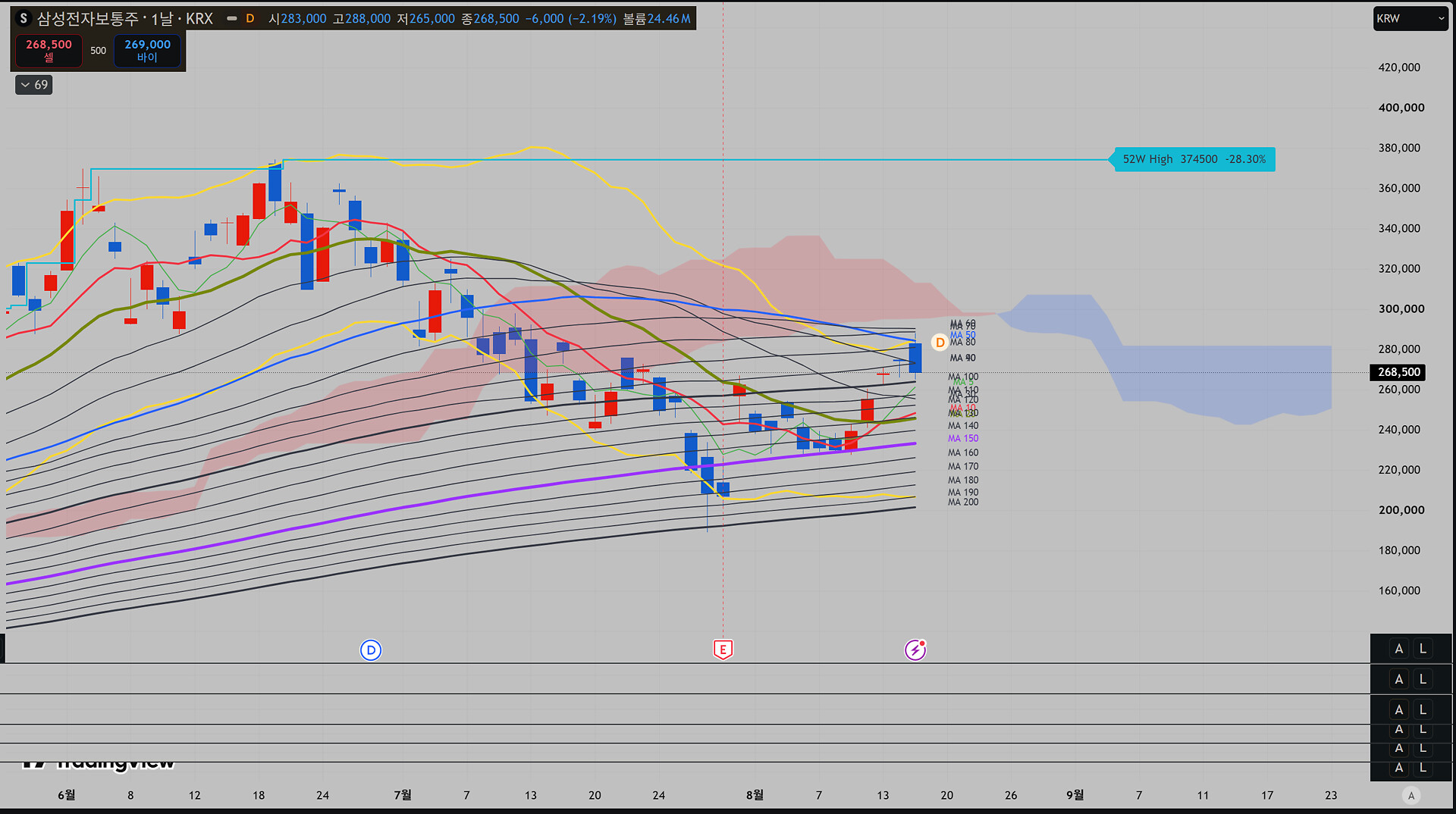Click the high value 고288,000
1456x814 pixels.
coord(362,18)
